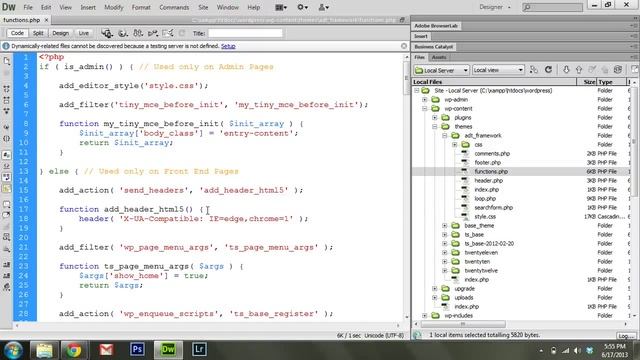Click the Select Parent Tag icon

(x=7, y=127)
